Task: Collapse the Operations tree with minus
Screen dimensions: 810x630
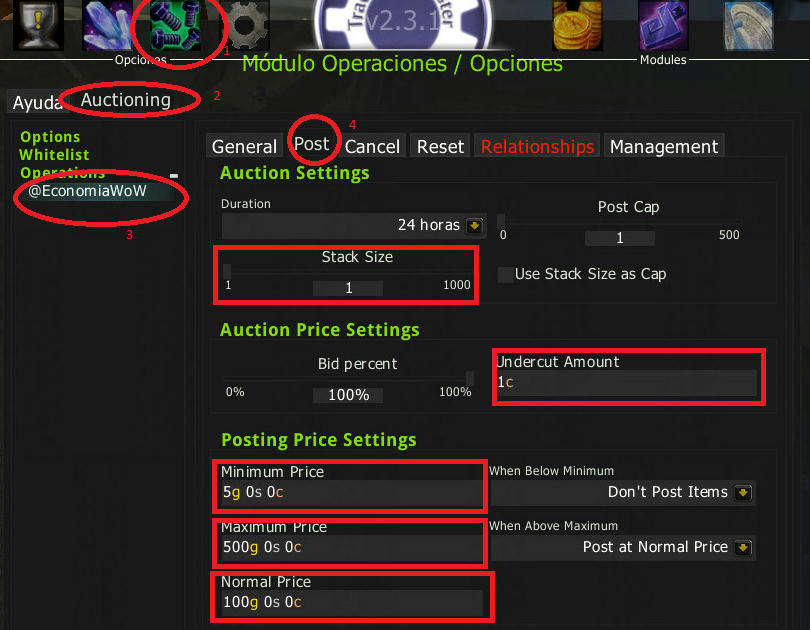Action: (x=174, y=176)
